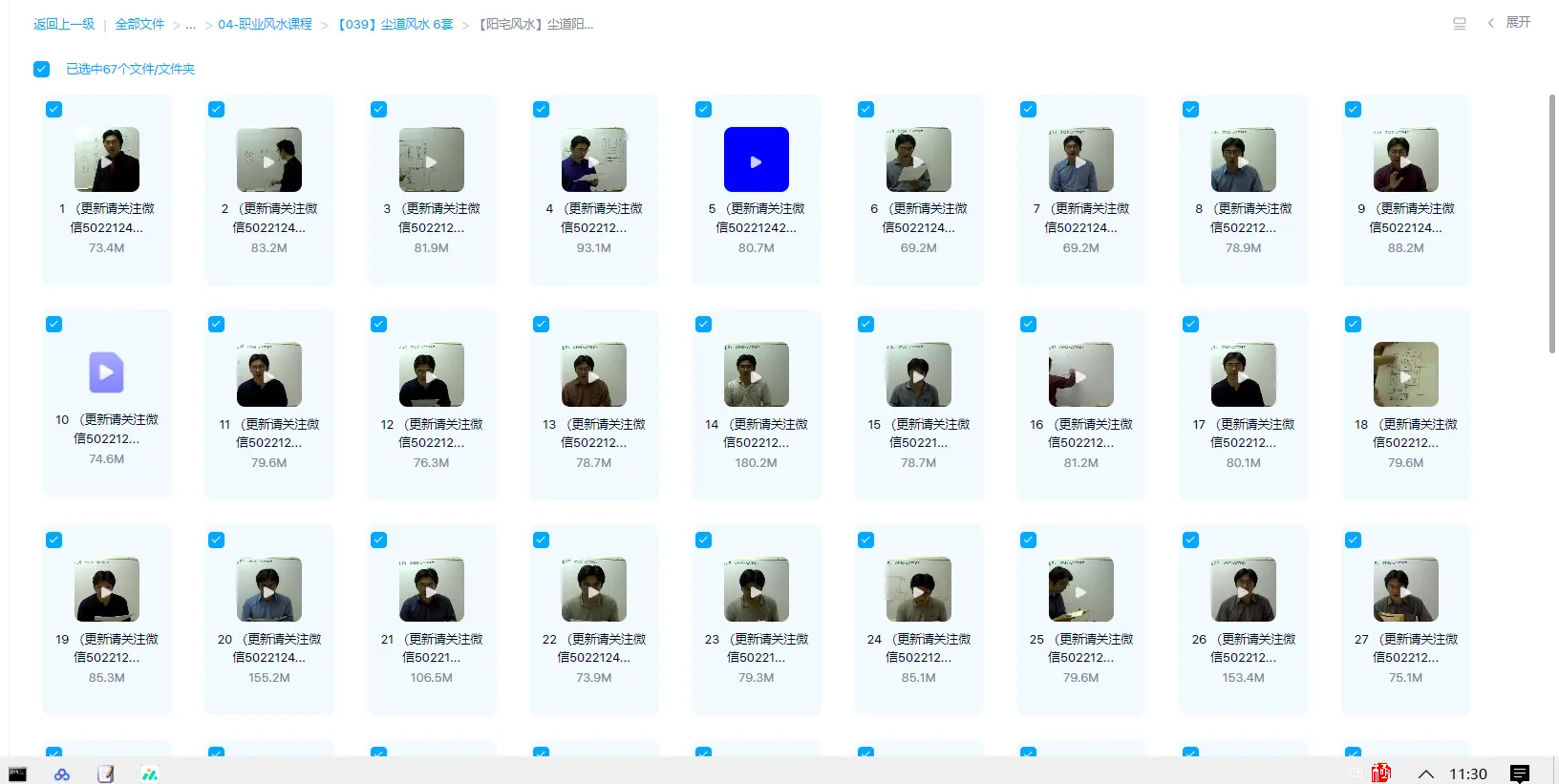Deselect video 3 checkbox

pos(379,110)
